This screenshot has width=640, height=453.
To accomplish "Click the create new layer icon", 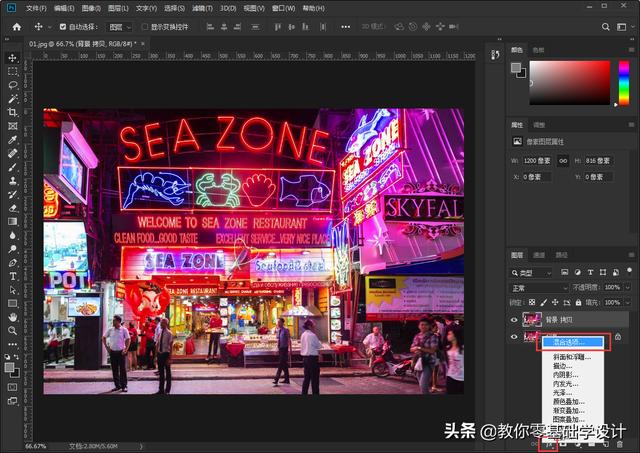I will click(606, 444).
